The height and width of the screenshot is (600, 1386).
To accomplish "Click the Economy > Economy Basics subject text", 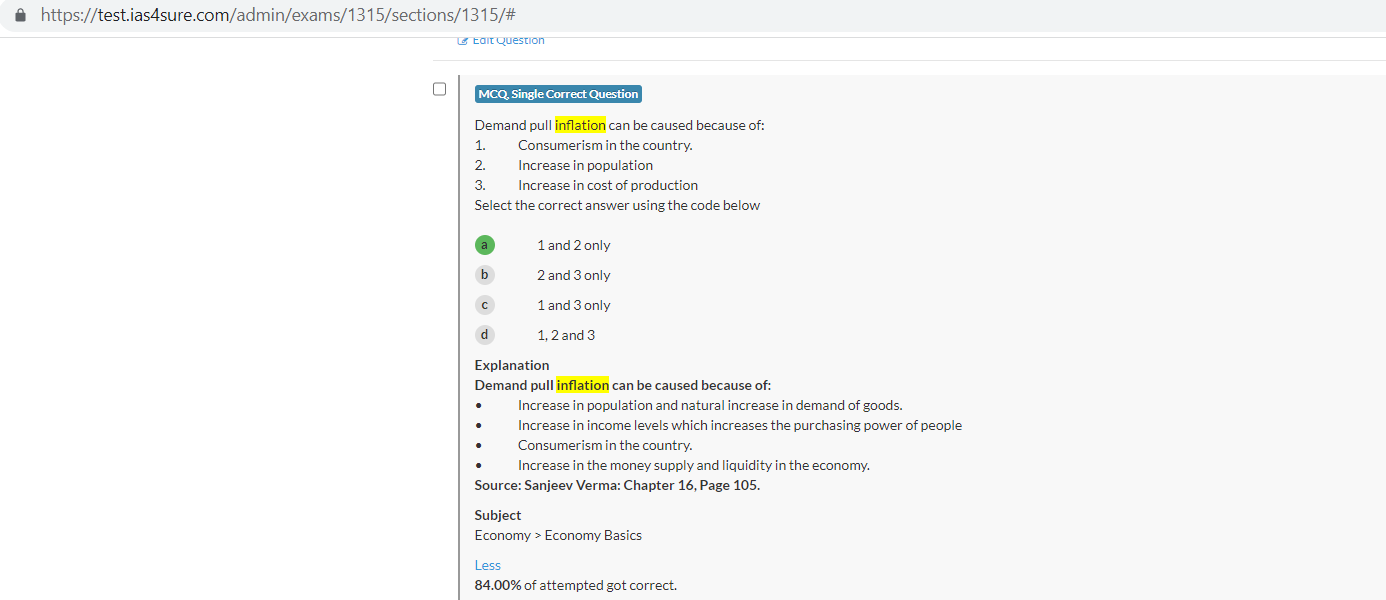I will (x=558, y=535).
